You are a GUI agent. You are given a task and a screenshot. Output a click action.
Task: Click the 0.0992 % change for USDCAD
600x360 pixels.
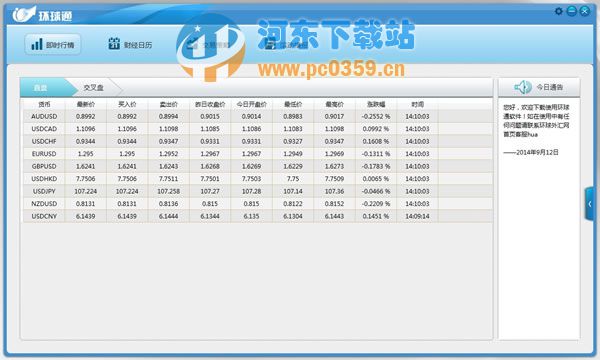point(376,129)
